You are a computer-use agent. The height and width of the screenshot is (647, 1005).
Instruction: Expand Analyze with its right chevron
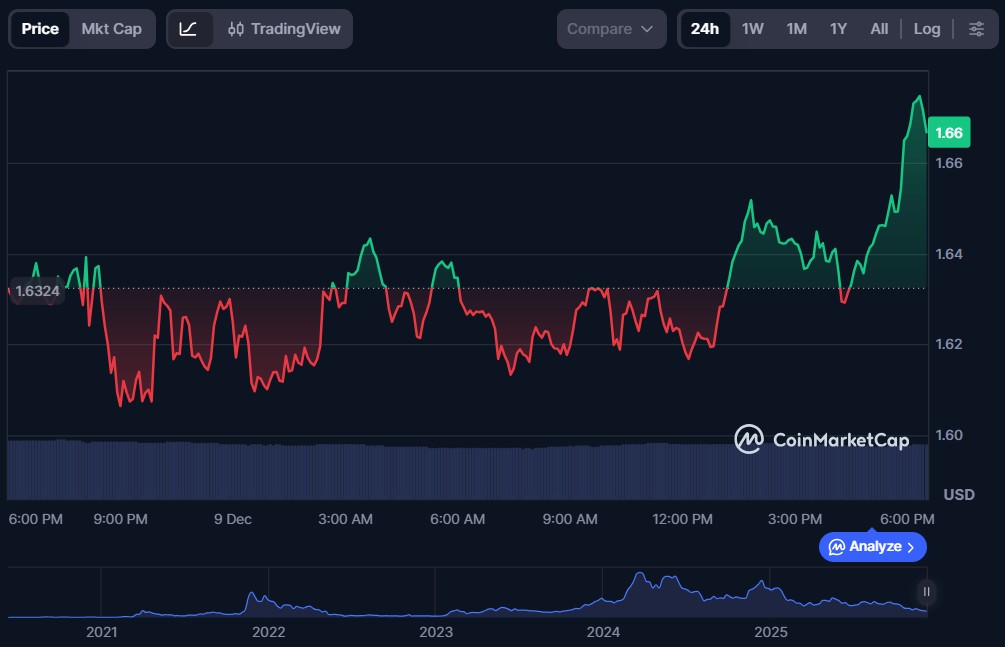click(x=910, y=547)
